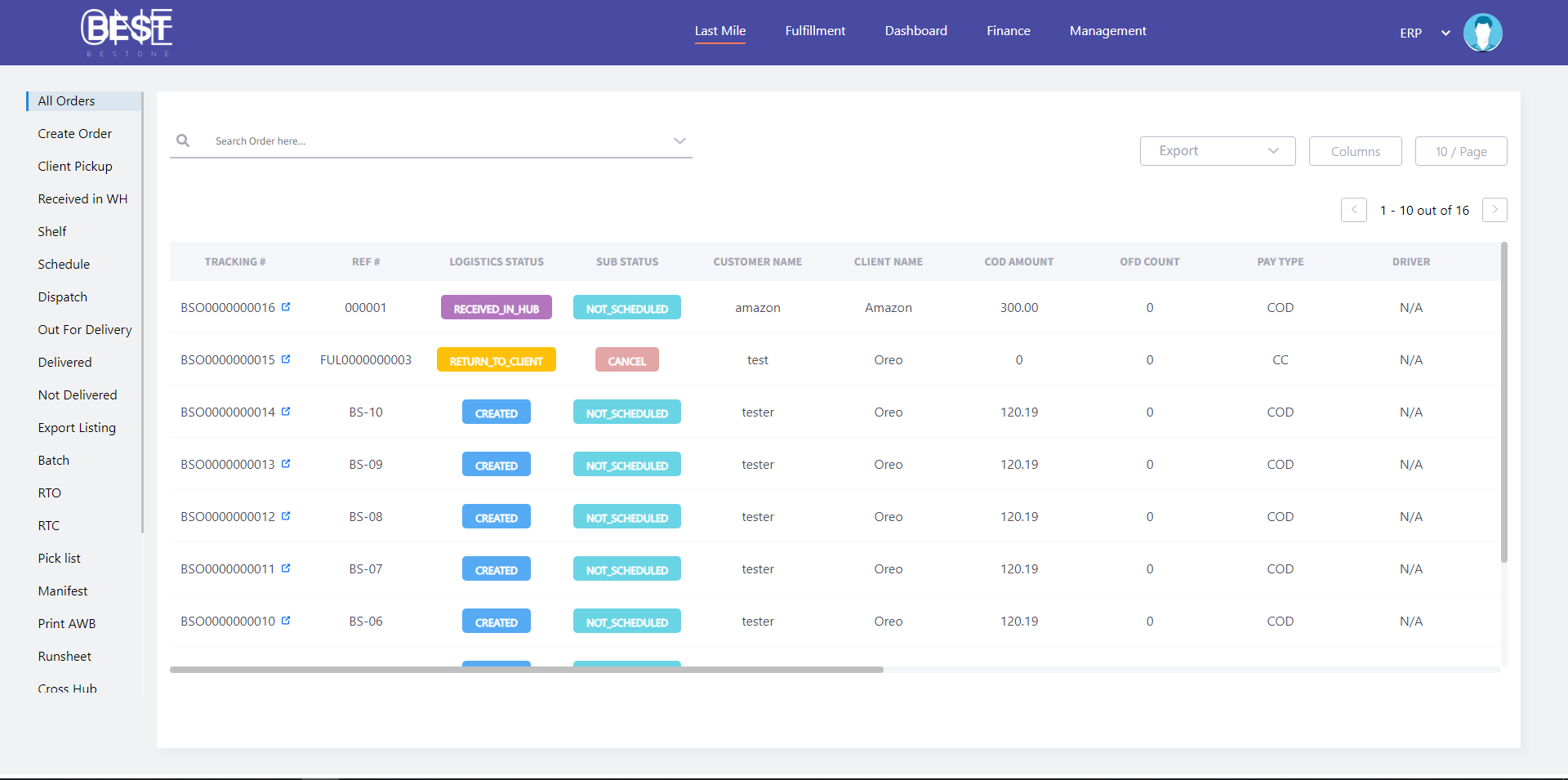Open external link icon for BSO0000000016

(x=286, y=307)
